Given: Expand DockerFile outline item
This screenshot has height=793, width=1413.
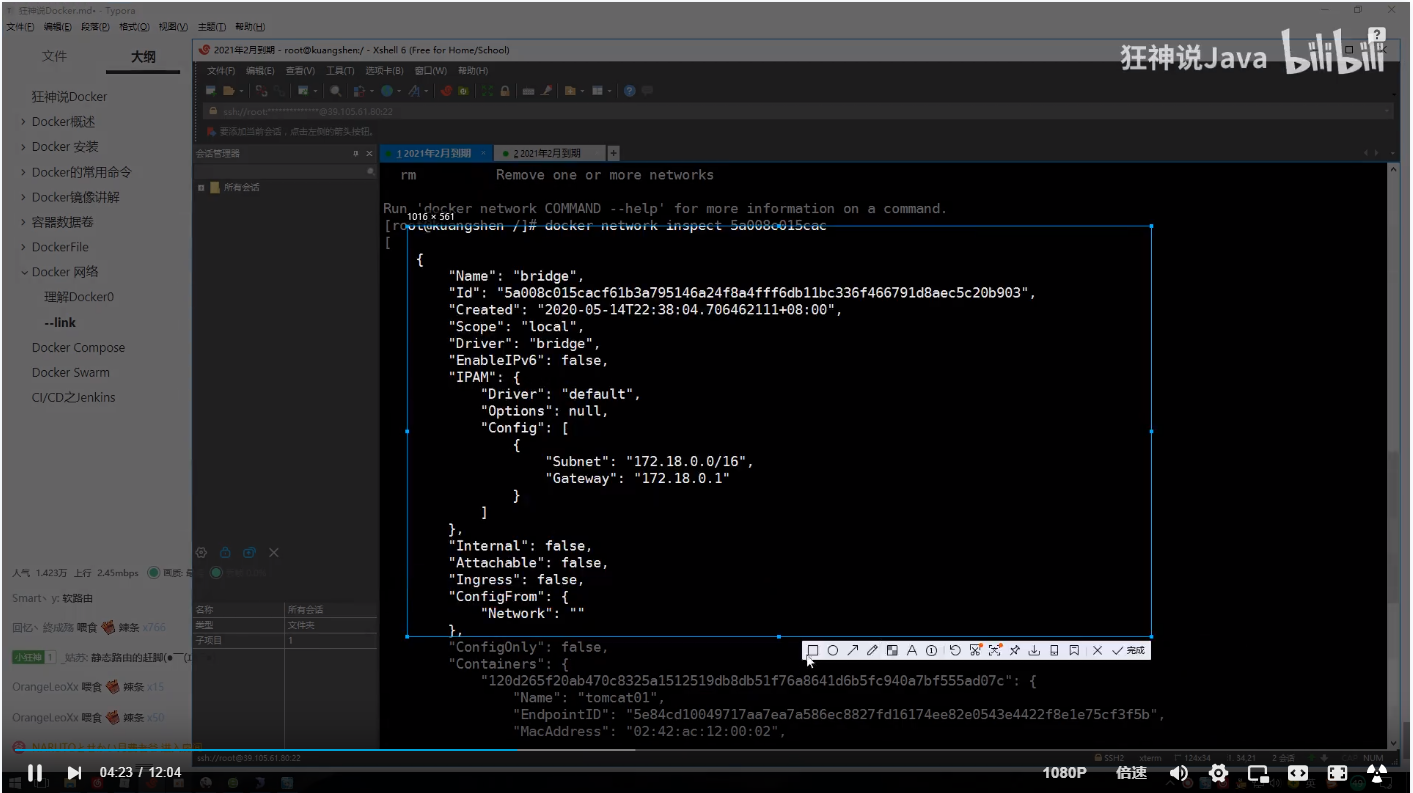Looking at the screenshot, I should click(23, 247).
